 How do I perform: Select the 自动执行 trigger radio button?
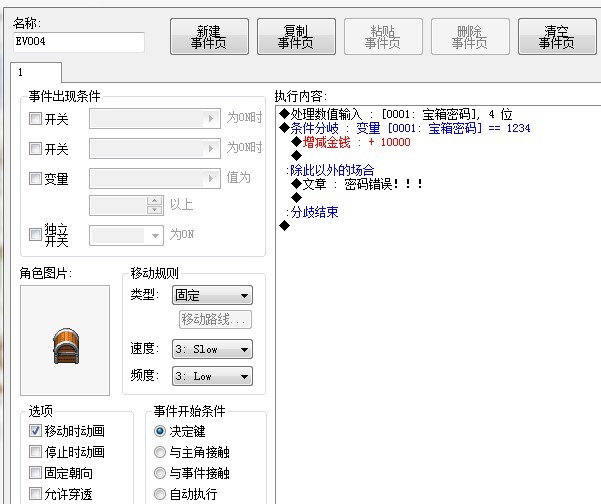[159, 494]
